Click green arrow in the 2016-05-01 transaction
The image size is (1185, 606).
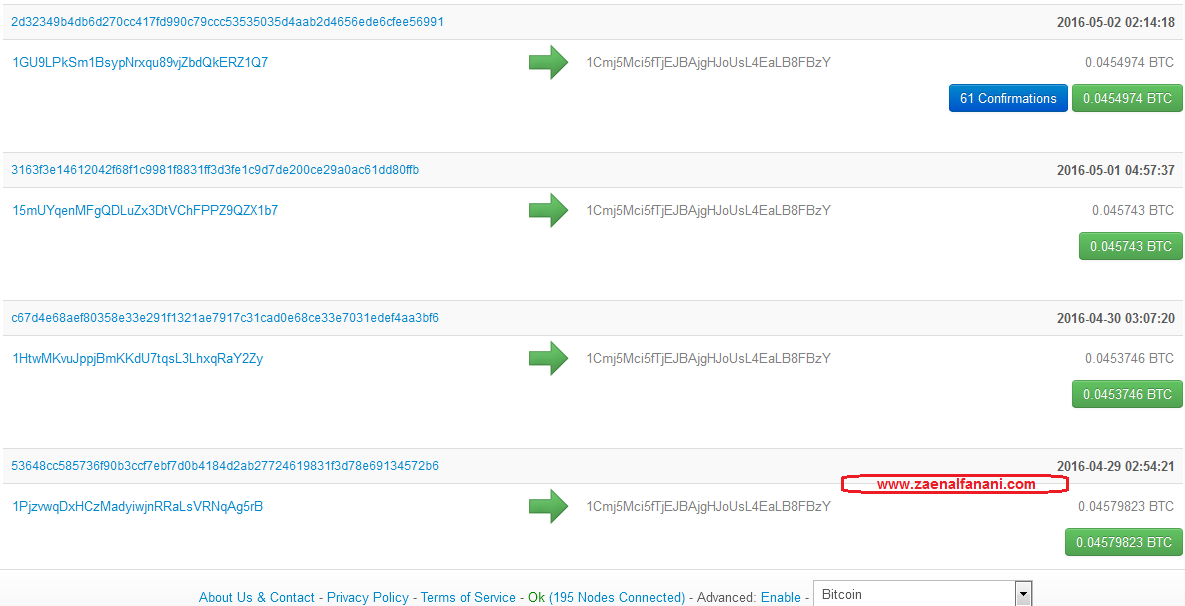548,210
